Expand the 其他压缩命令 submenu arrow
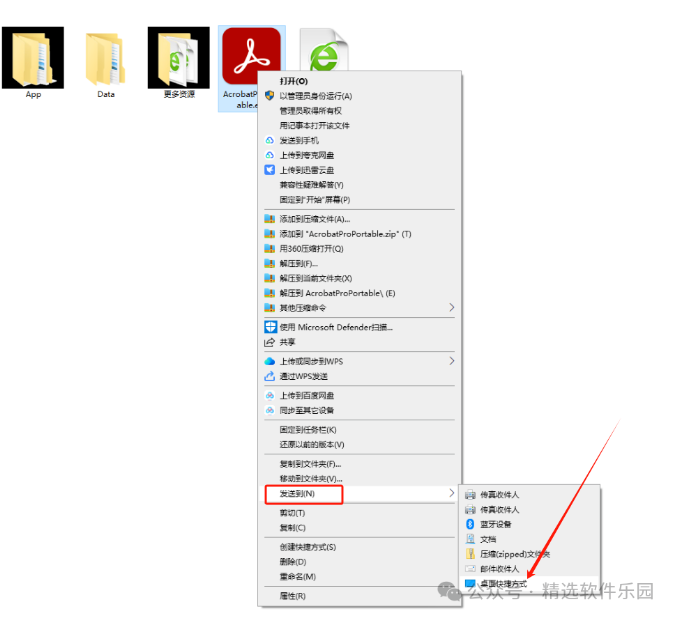The width and height of the screenshot is (687, 617). click(452, 308)
